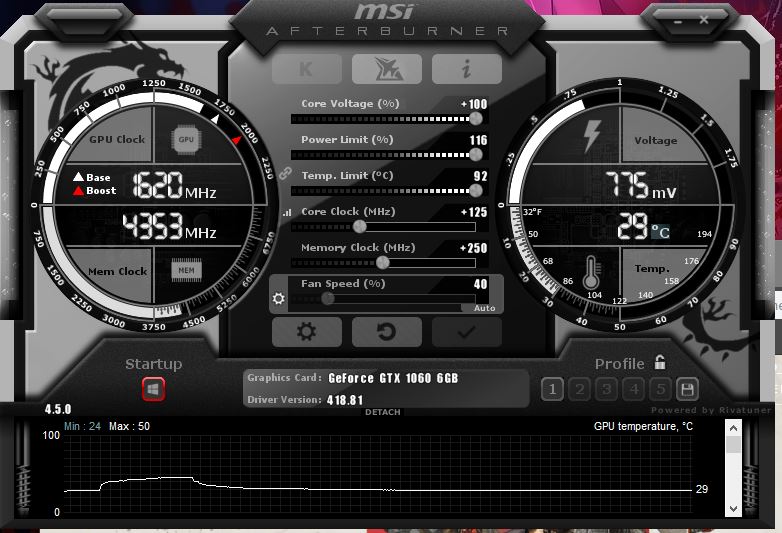
Task: Click the Core Clock +125 value
Action: pyautogui.click(x=474, y=212)
